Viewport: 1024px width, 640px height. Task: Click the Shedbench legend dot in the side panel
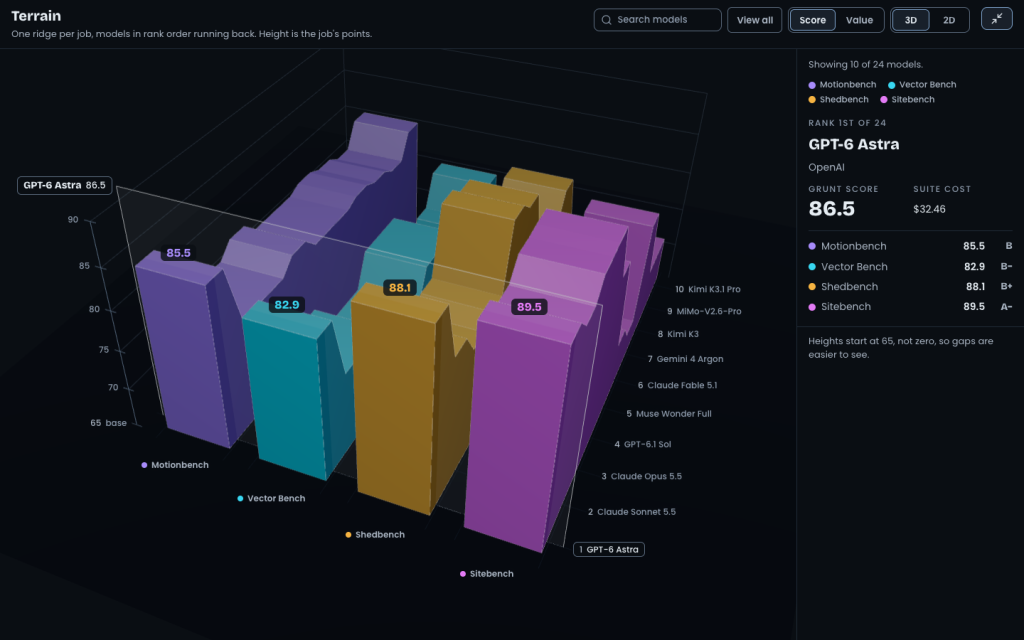812,100
